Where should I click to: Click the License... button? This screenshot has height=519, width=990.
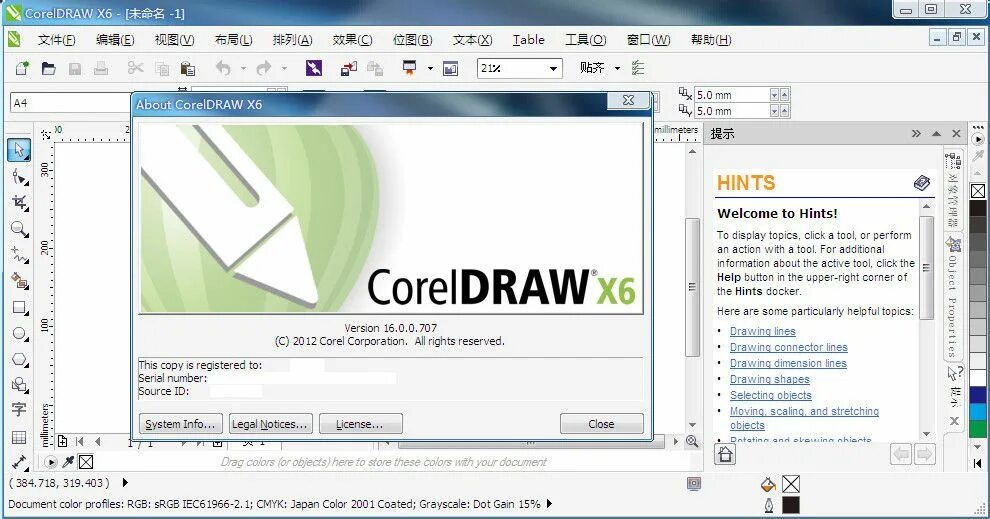(x=361, y=424)
